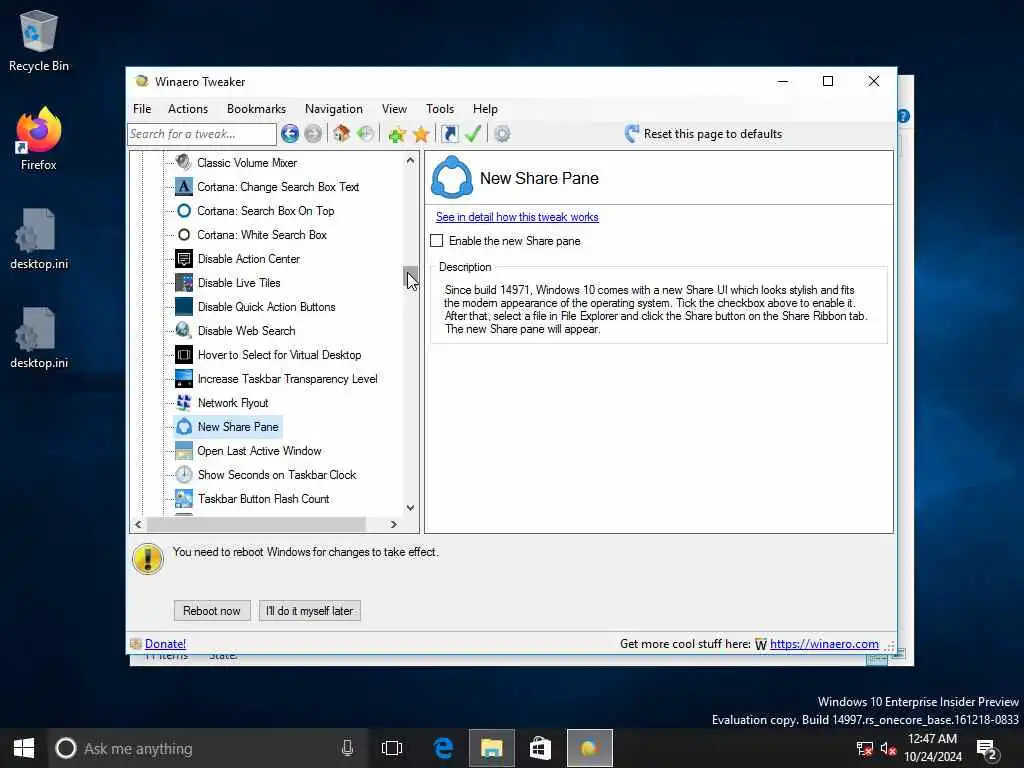Go to the Home page icon
The image size is (1024, 768).
pos(341,134)
